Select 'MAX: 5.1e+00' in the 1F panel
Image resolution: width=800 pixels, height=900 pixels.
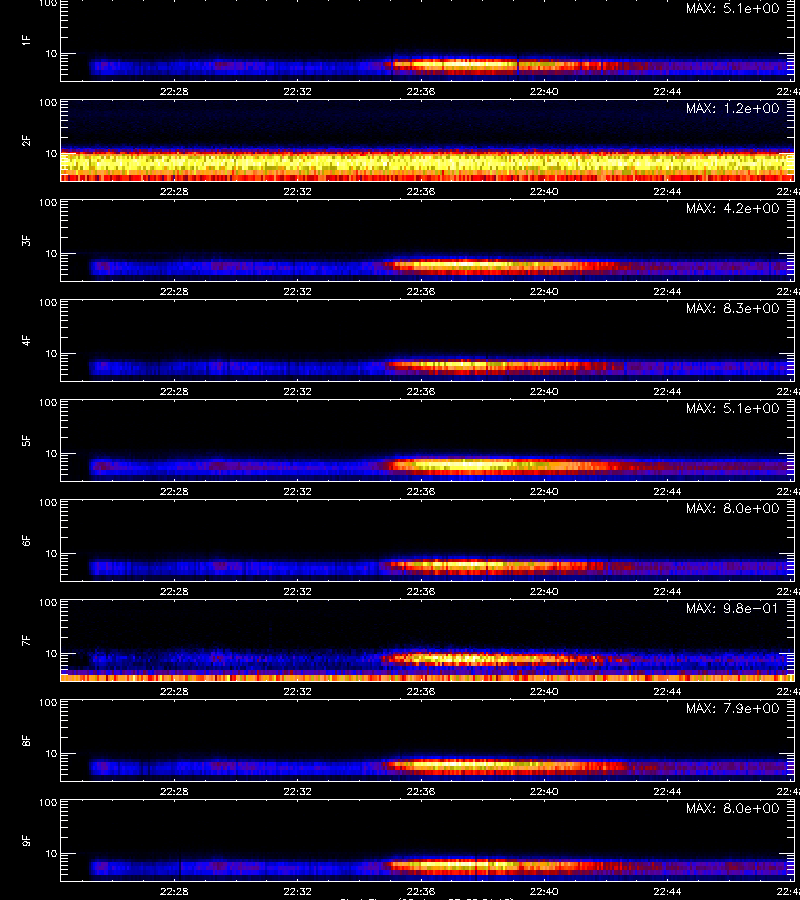732,9
